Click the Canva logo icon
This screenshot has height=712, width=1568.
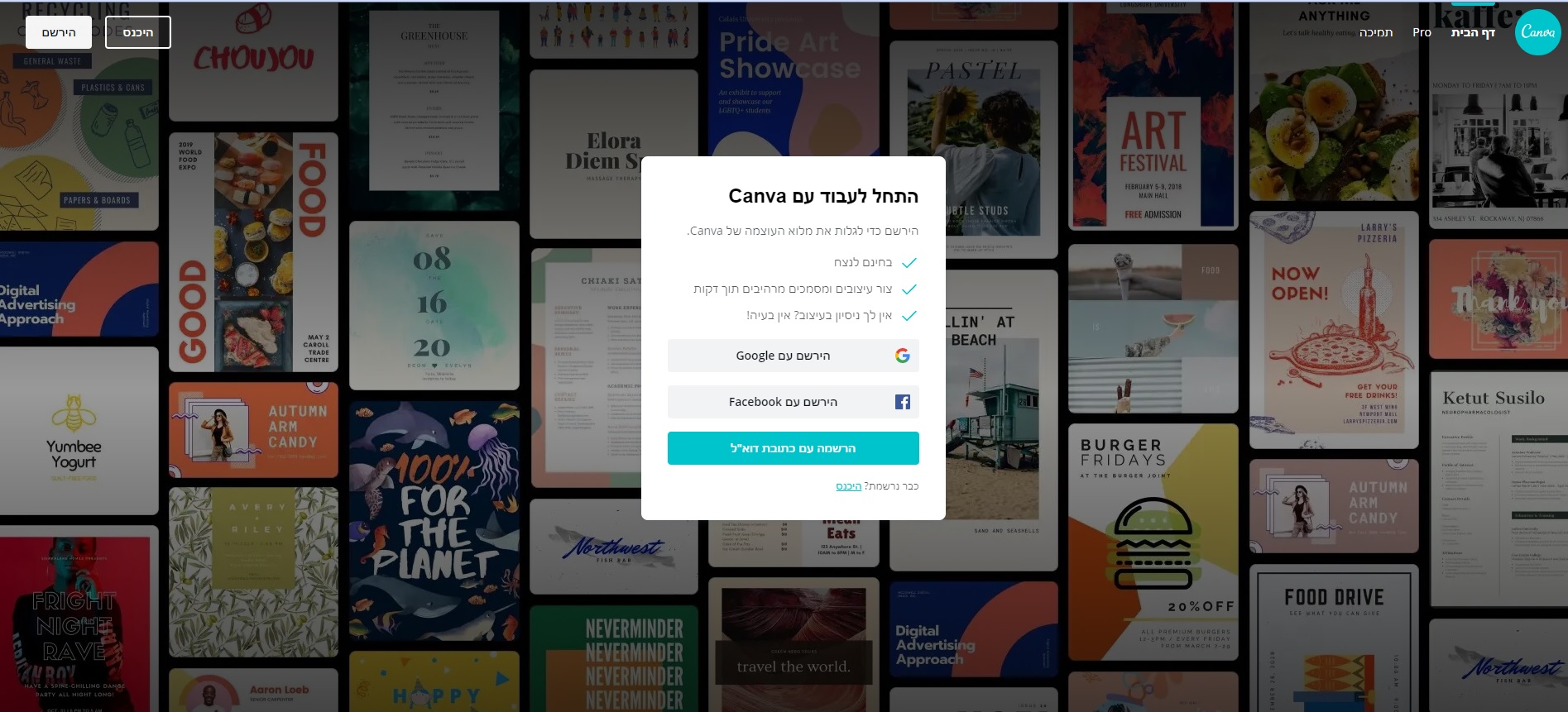(1537, 32)
